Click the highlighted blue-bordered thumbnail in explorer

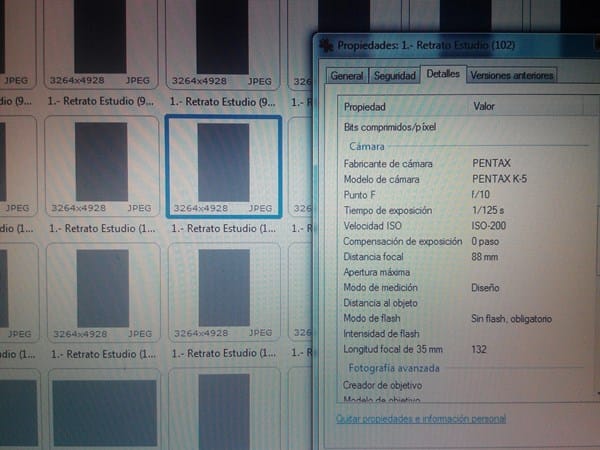(224, 166)
